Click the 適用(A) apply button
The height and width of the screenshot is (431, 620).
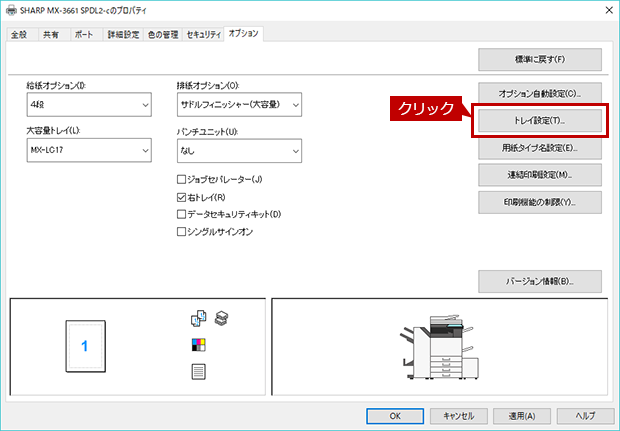[x=522, y=416]
